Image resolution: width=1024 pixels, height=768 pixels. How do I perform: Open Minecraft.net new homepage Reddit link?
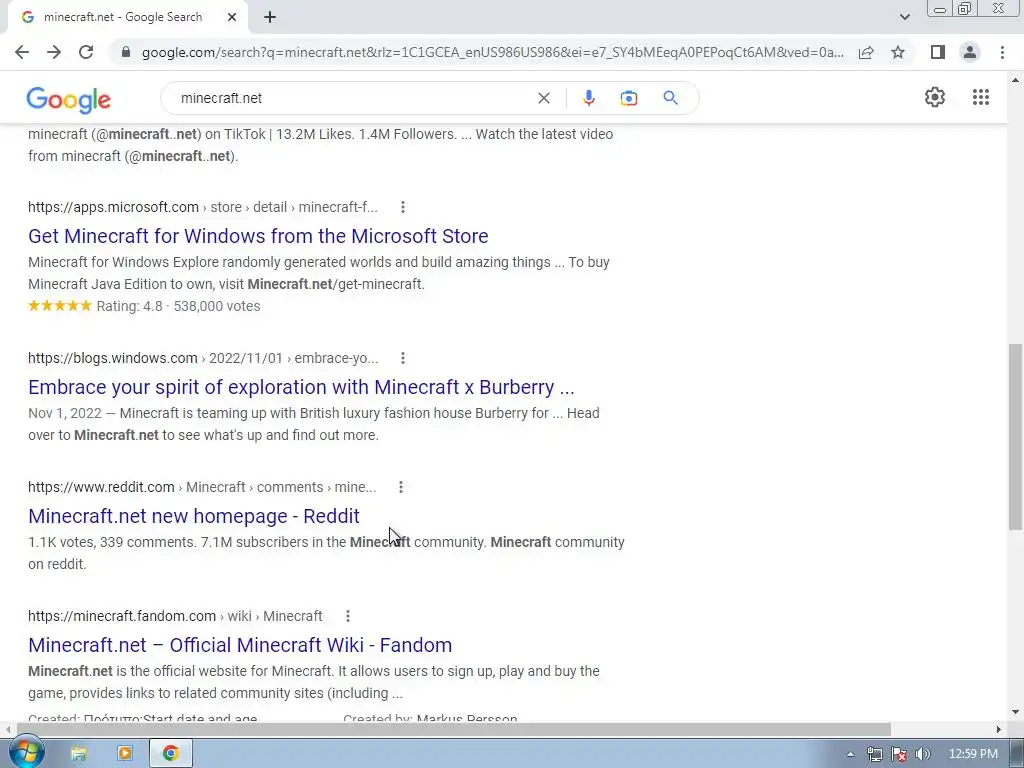click(194, 516)
